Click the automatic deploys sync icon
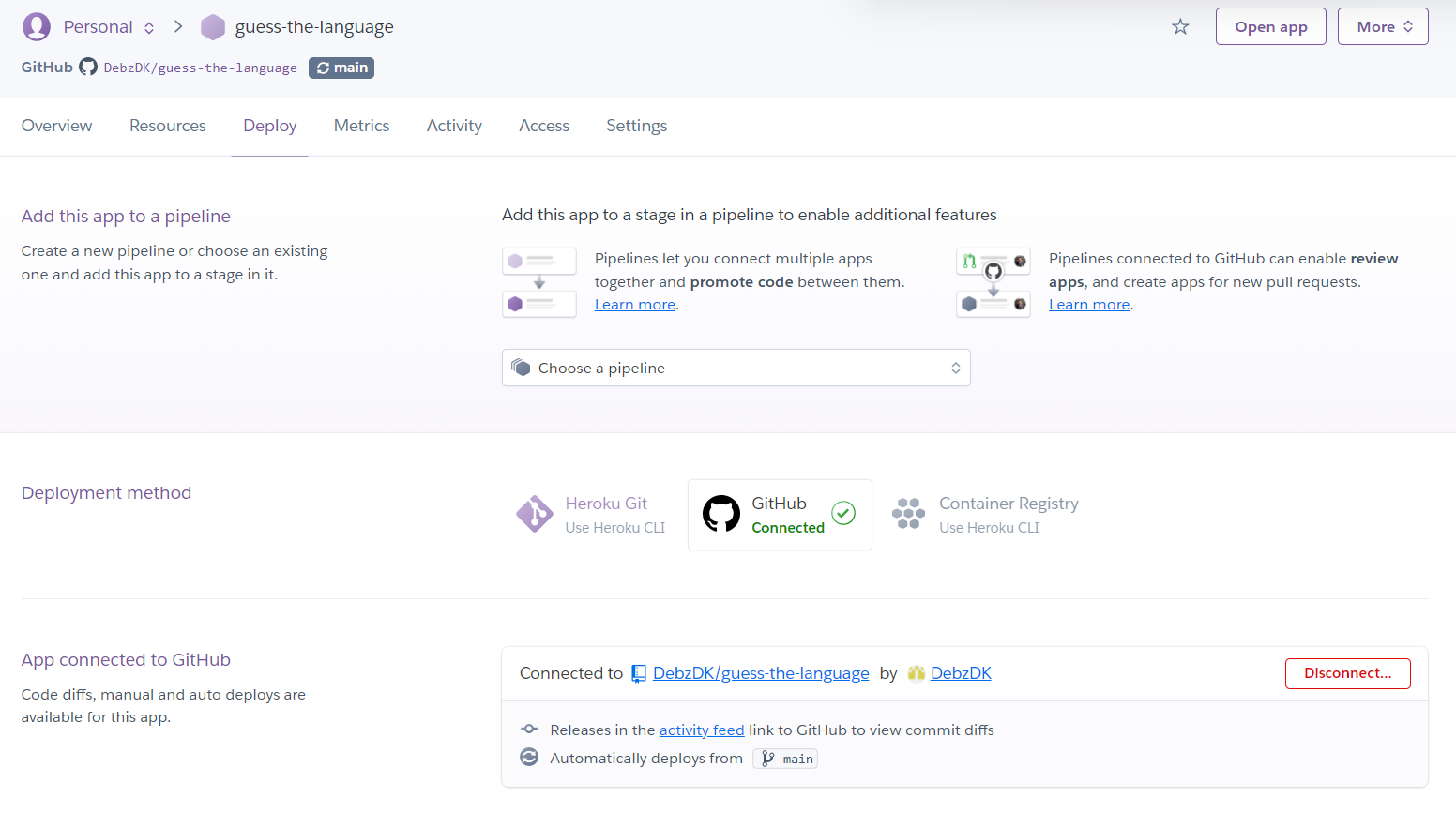 [x=529, y=758]
